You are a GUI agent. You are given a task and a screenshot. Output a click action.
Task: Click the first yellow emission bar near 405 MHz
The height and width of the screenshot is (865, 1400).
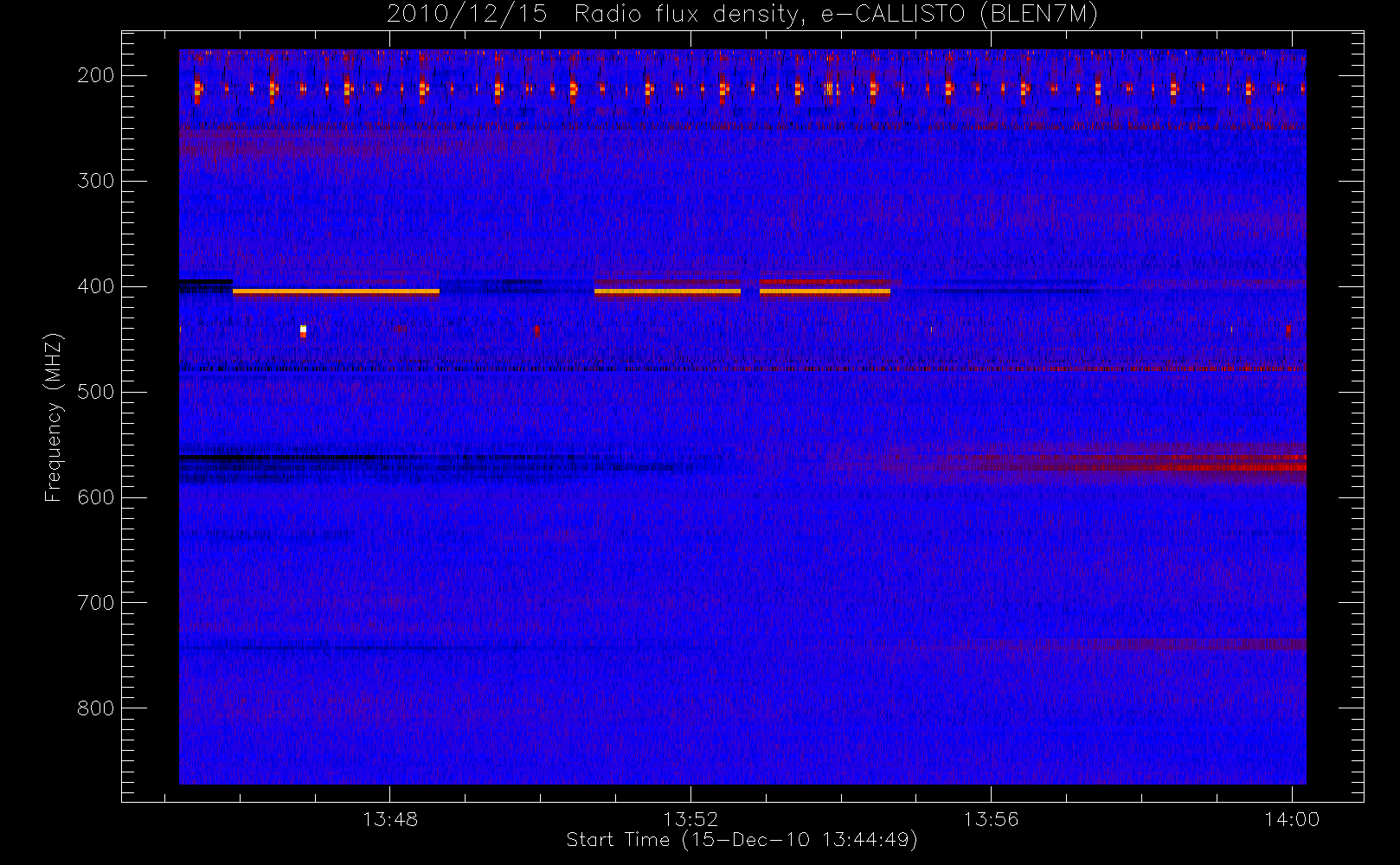click(x=336, y=292)
